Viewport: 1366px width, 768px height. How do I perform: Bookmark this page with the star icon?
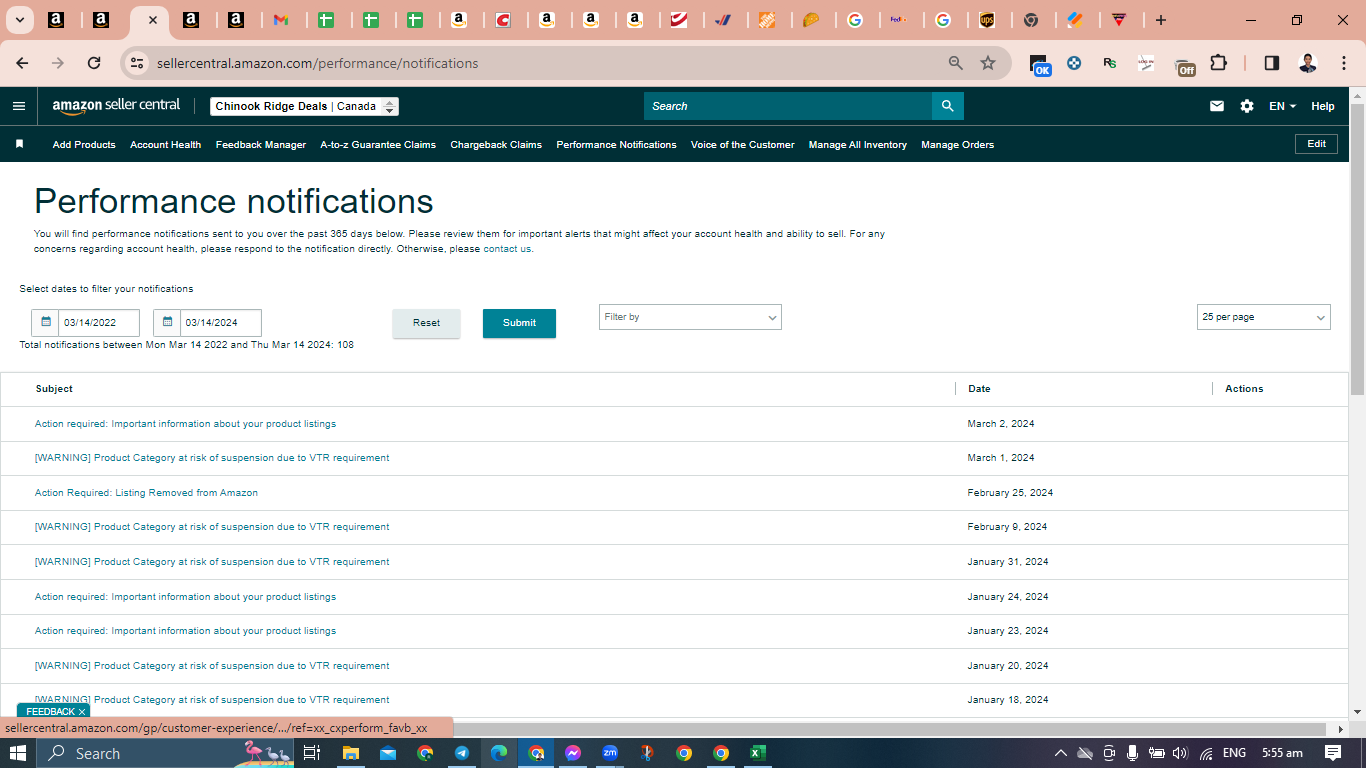pos(988,63)
